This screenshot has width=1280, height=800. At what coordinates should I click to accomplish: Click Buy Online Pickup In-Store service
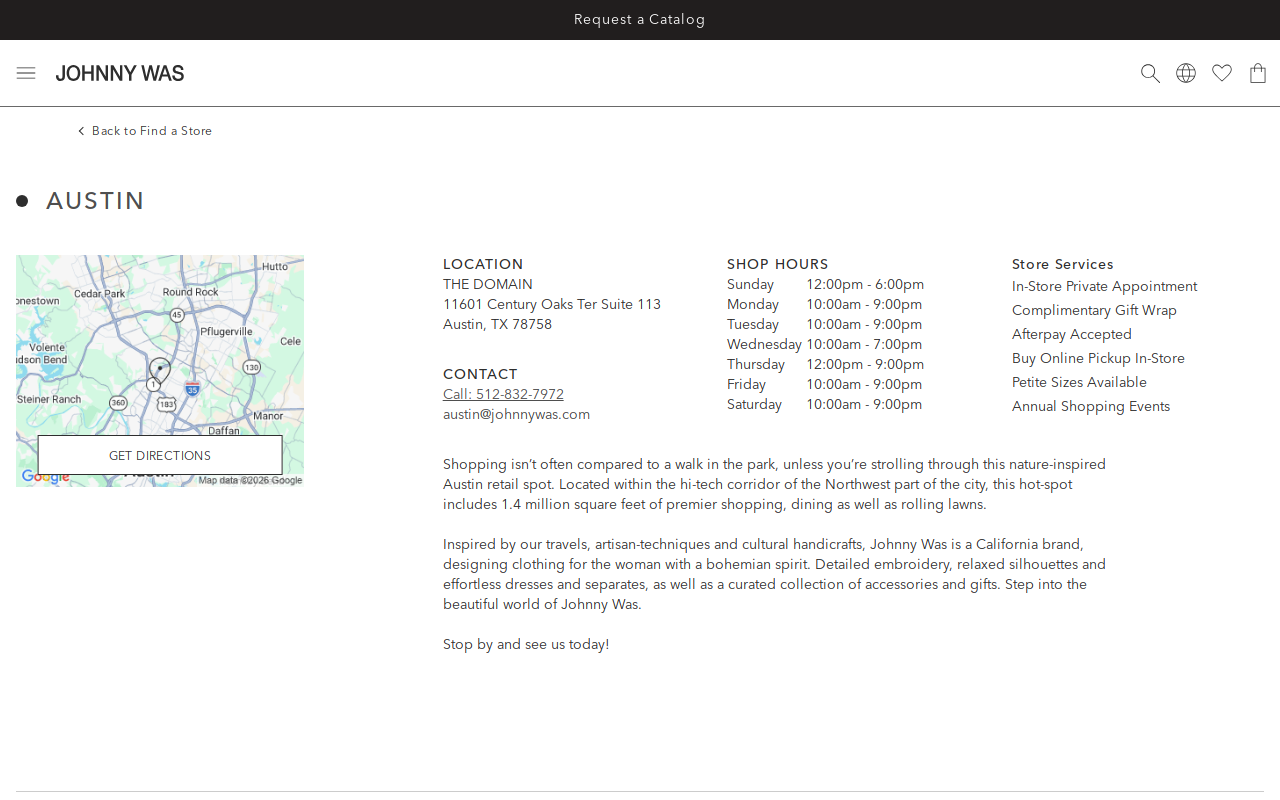pos(1098,359)
